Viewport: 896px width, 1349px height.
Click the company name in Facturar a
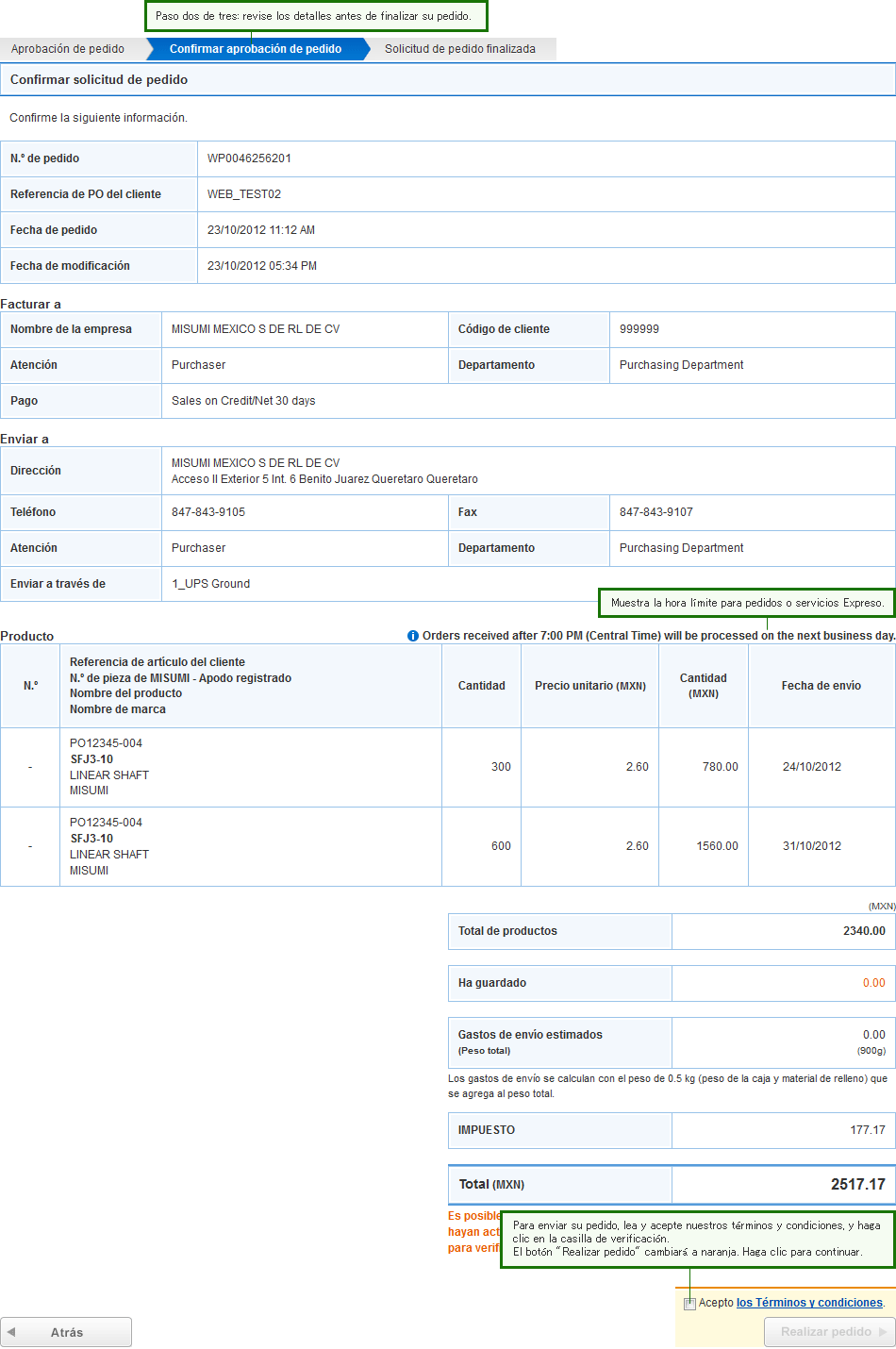[256, 329]
